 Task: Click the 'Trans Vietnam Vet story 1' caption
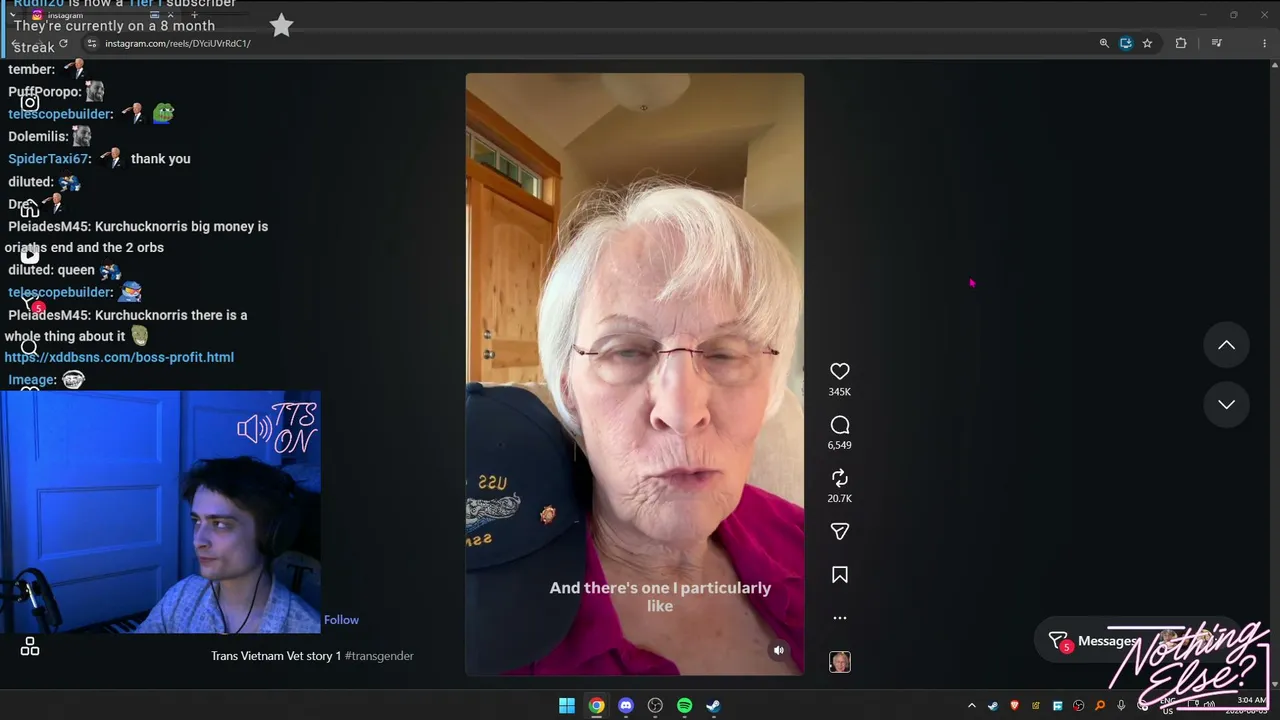point(276,656)
